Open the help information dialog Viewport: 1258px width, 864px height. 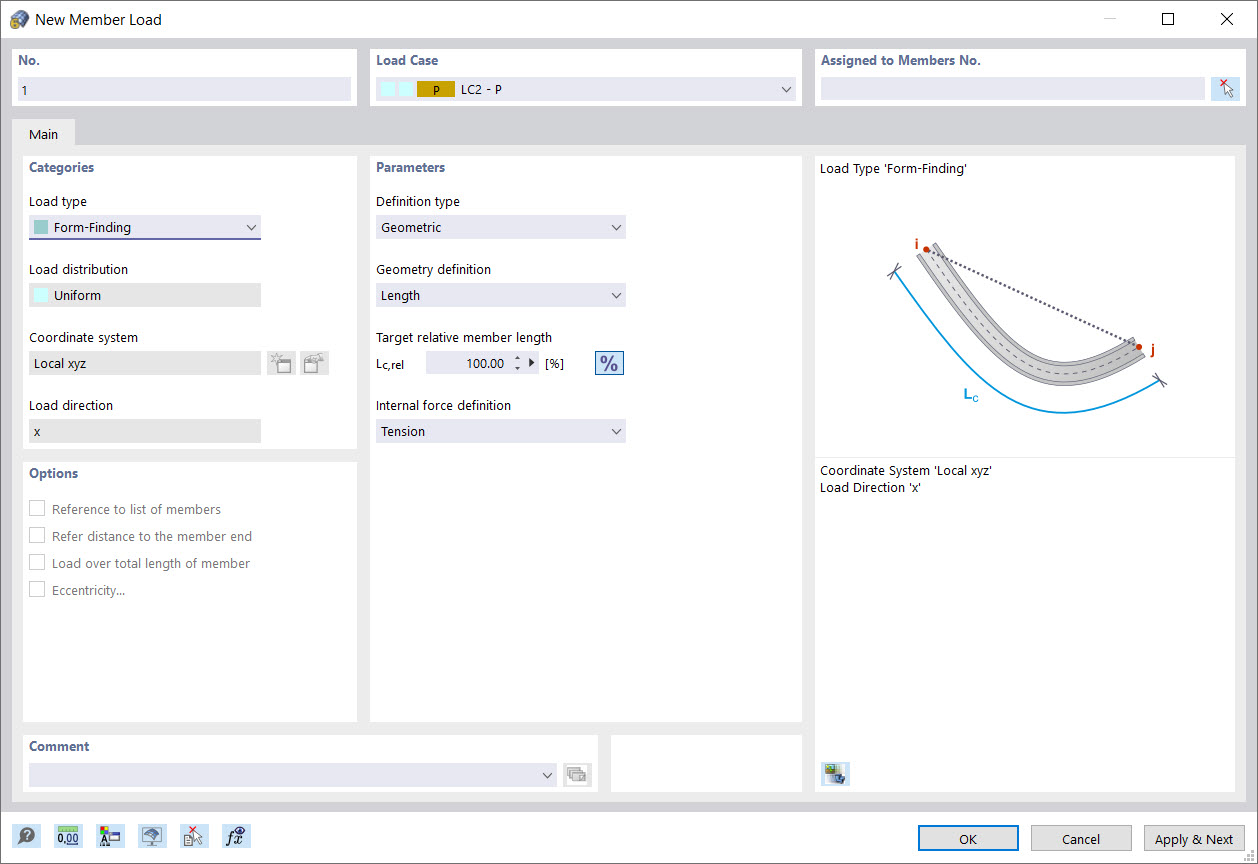click(27, 835)
